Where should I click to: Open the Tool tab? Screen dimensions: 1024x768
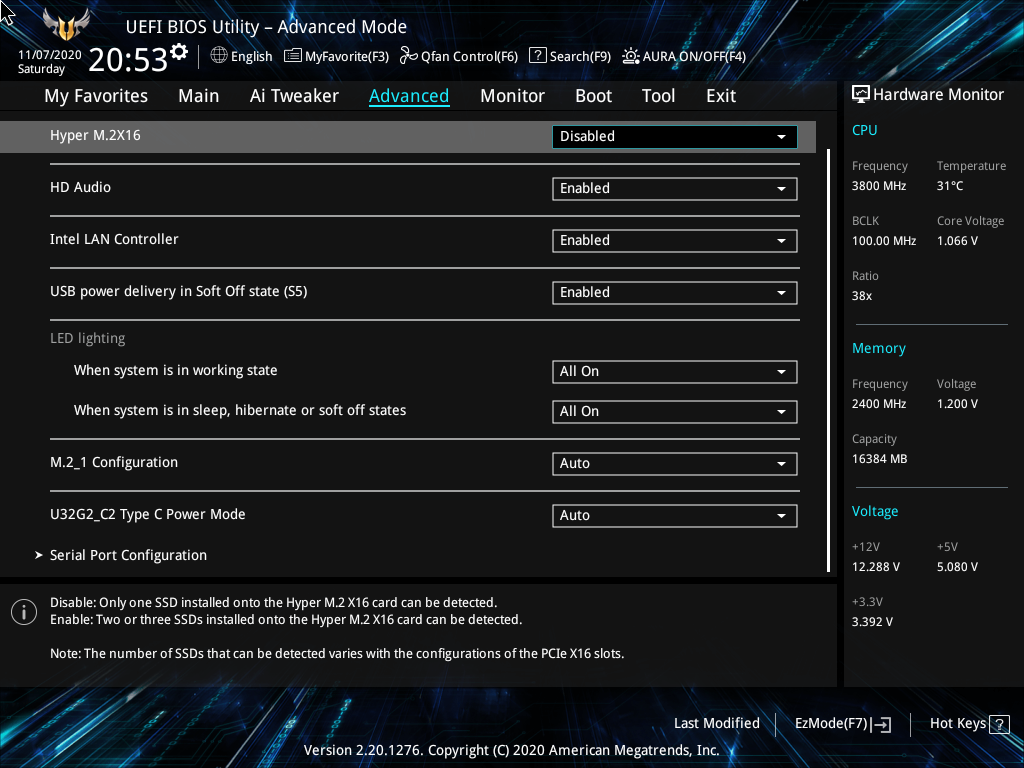[658, 96]
